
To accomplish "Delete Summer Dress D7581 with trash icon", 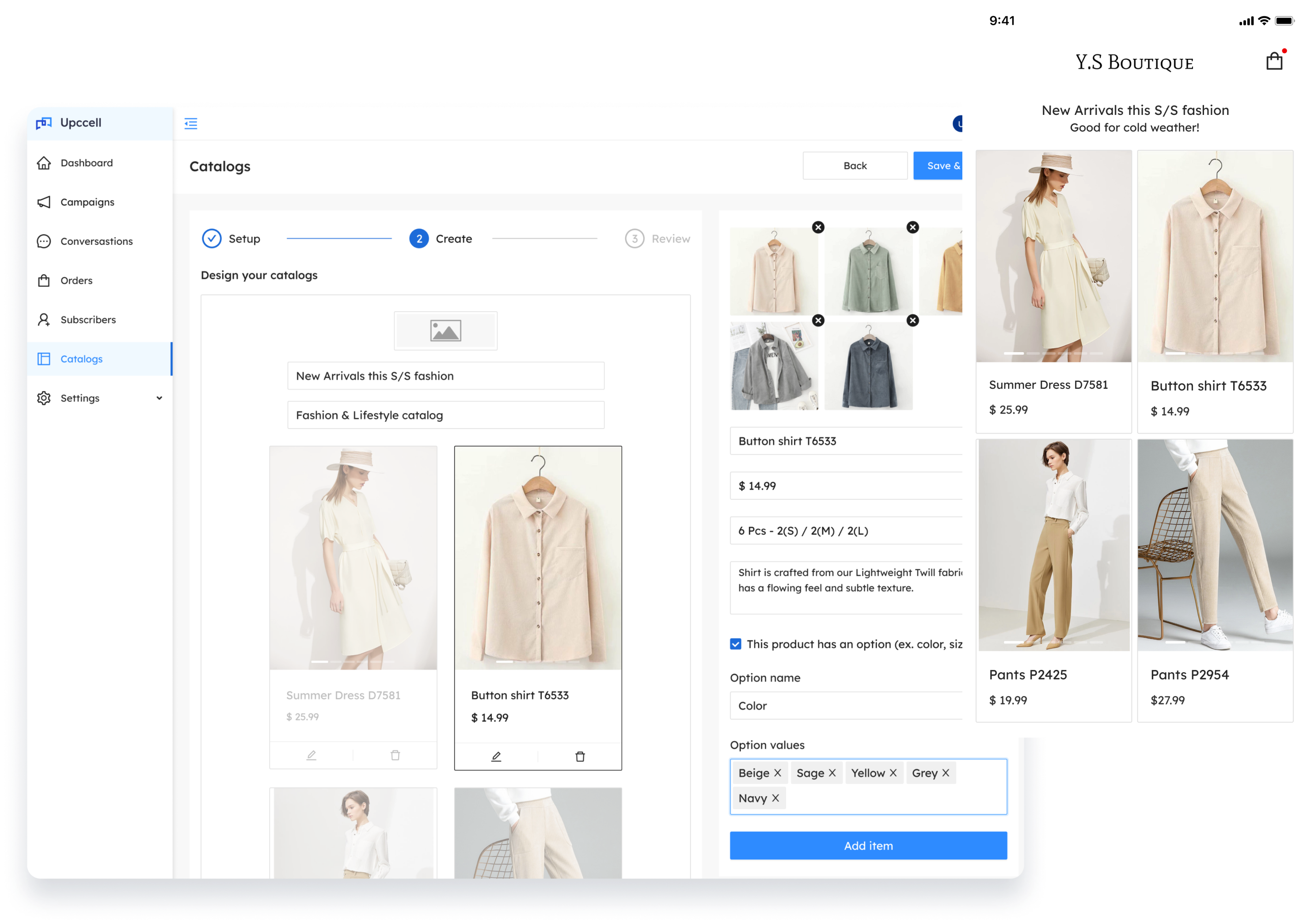I will (x=395, y=756).
